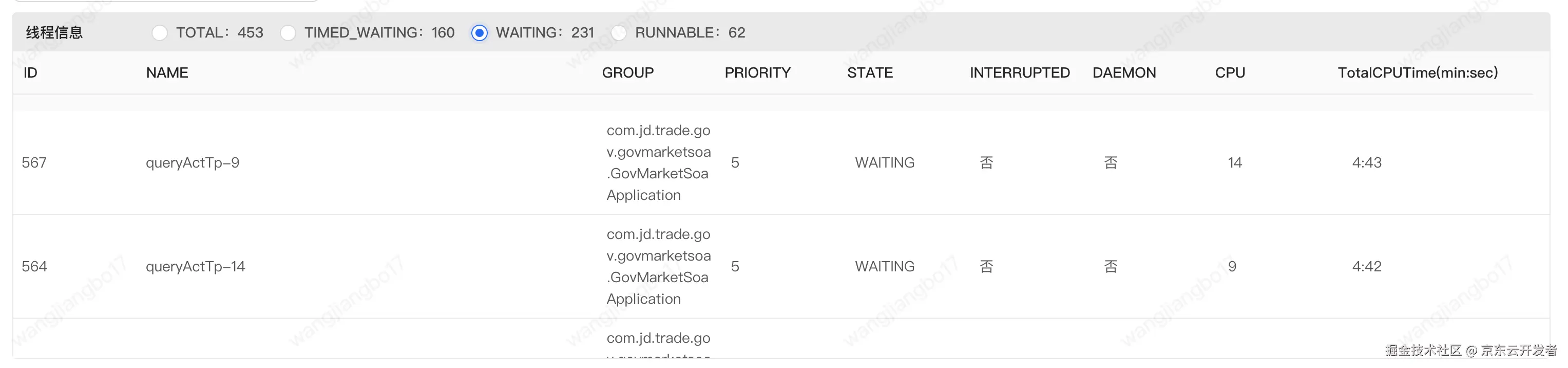The height and width of the screenshot is (368, 1568).
Task: Click the ID column header
Action: pos(30,72)
